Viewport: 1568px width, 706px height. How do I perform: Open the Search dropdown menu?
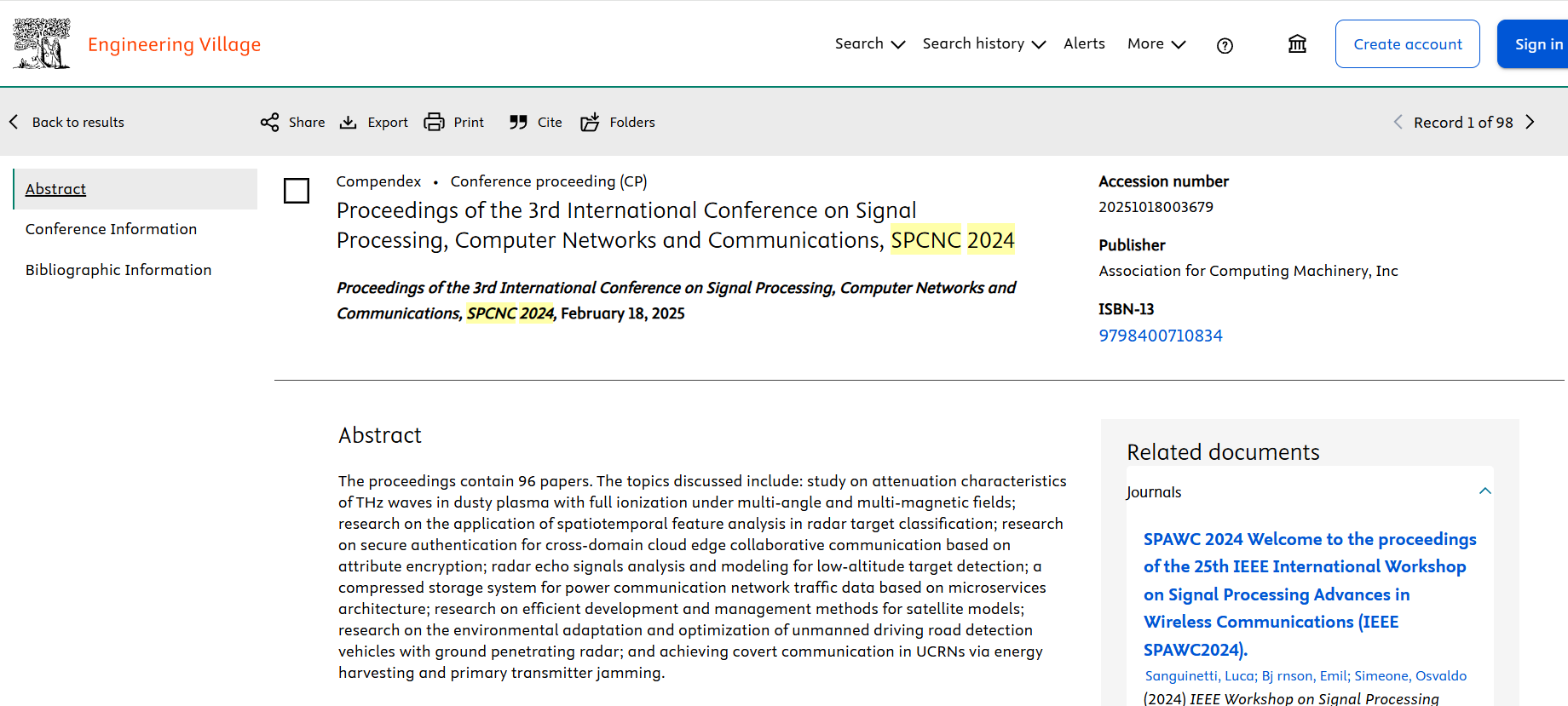869,43
